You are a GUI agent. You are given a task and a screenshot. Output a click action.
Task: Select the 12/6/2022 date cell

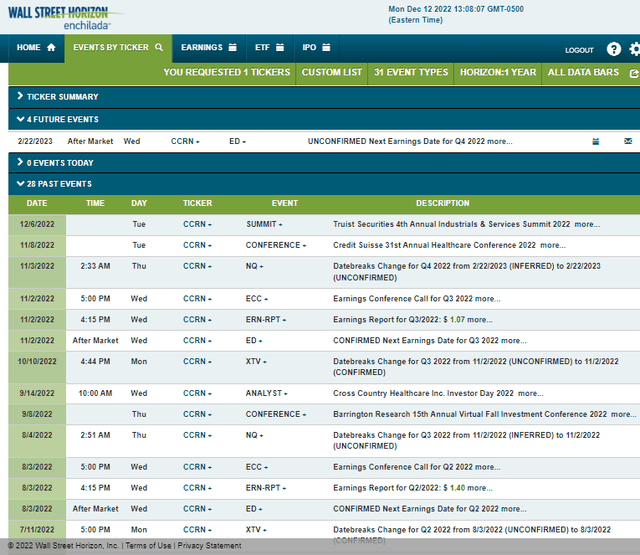[x=37, y=224]
